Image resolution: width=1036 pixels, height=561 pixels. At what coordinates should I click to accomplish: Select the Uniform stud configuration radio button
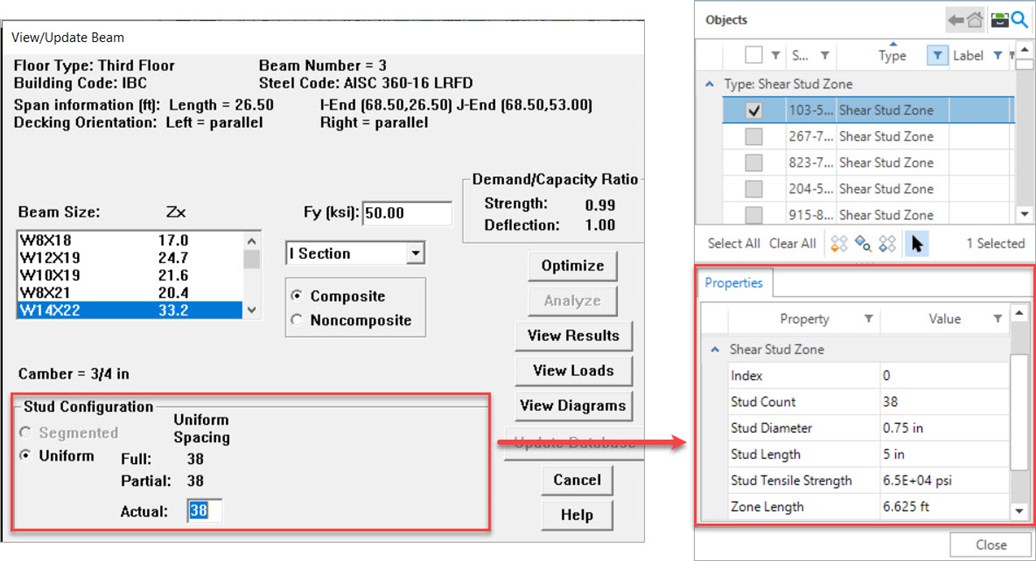25,456
